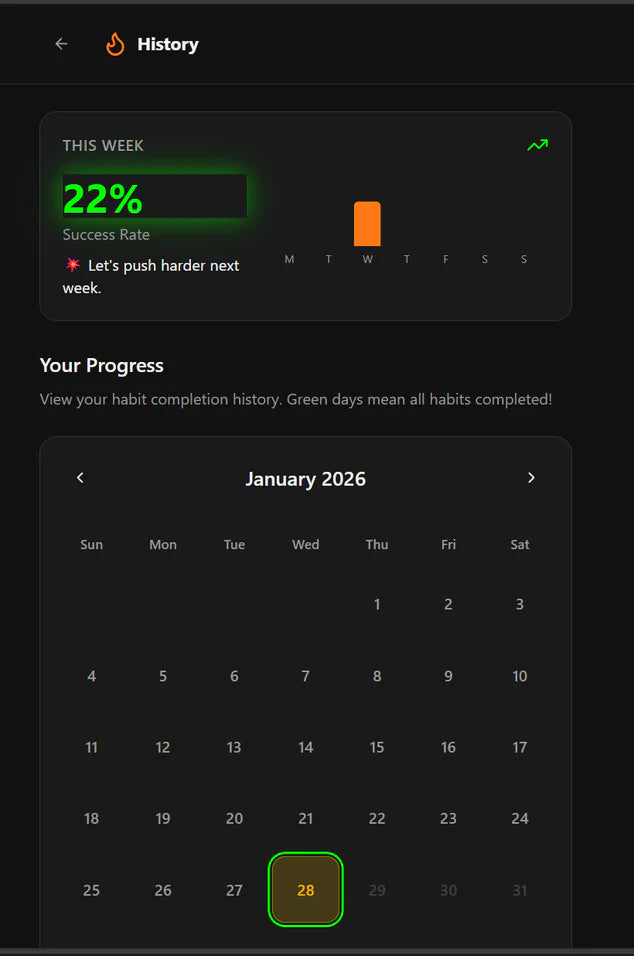Go to previous month with the left chevron

(80, 477)
